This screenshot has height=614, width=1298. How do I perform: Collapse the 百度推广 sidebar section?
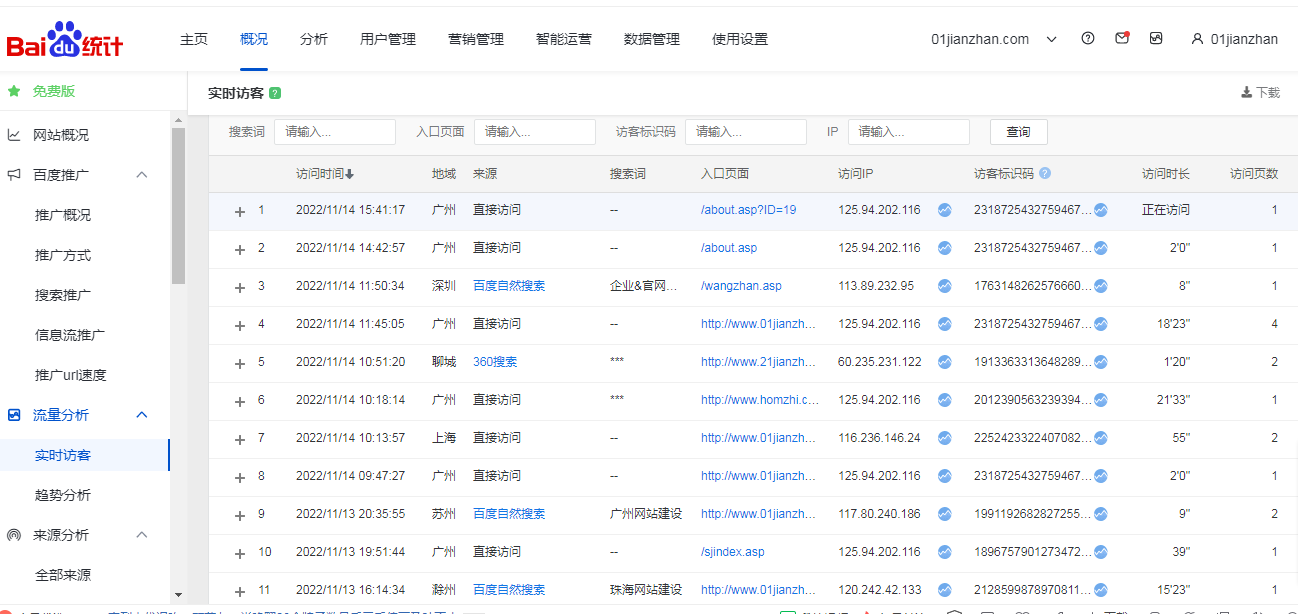[x=141, y=173]
